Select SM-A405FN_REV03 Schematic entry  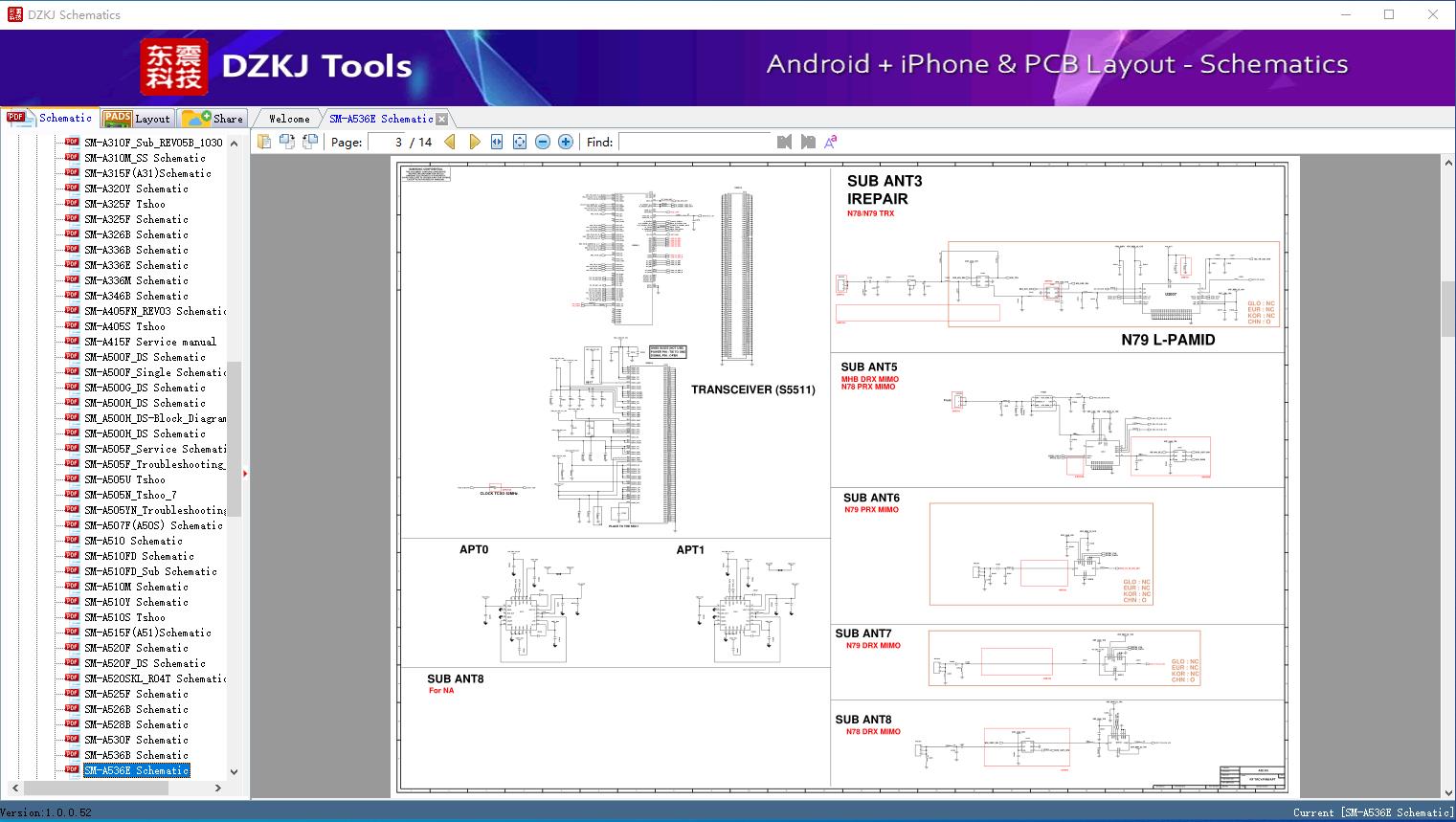click(155, 311)
